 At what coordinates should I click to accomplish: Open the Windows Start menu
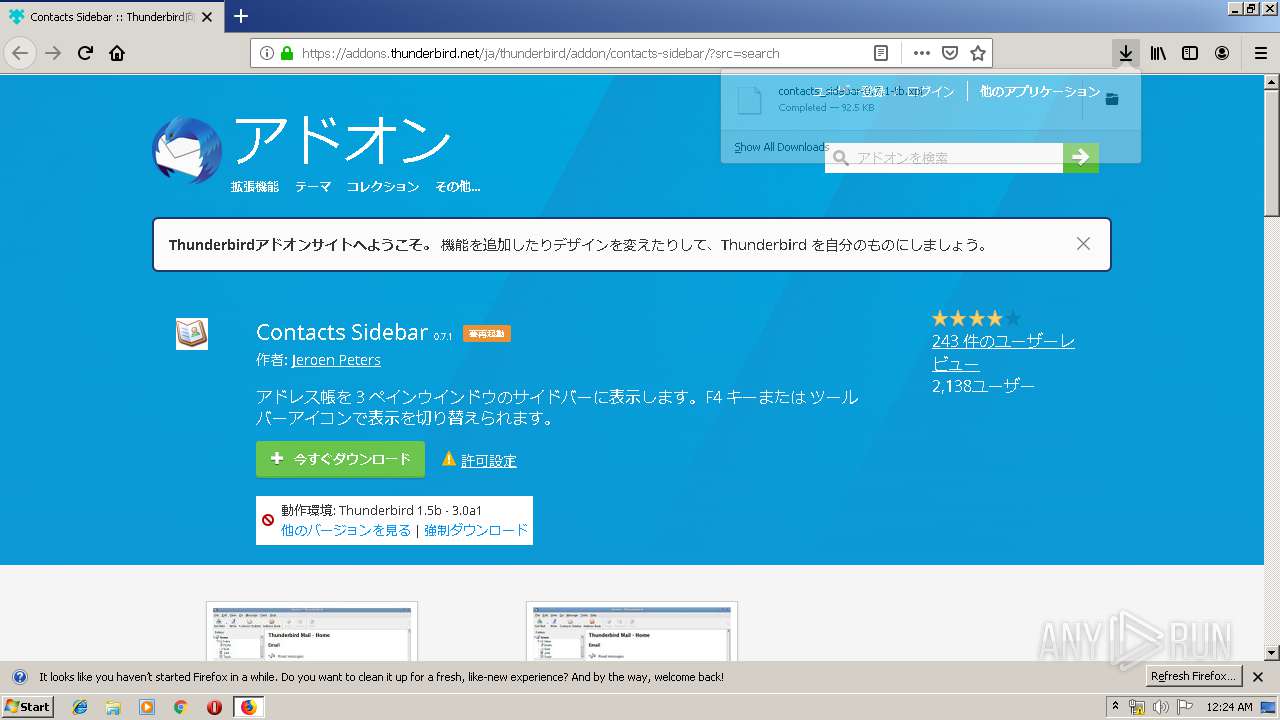pyautogui.click(x=28, y=707)
